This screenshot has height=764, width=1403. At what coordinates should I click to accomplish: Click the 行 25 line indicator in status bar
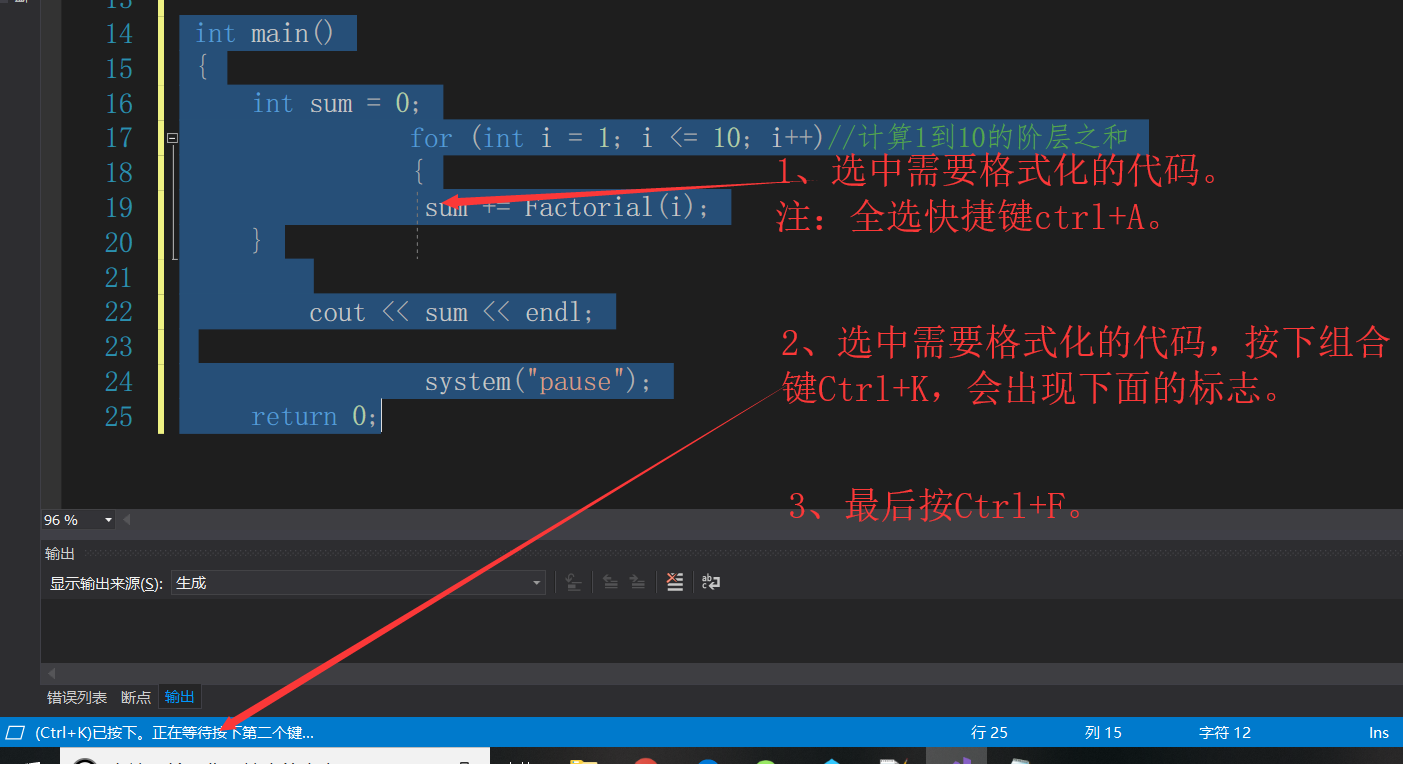click(989, 732)
